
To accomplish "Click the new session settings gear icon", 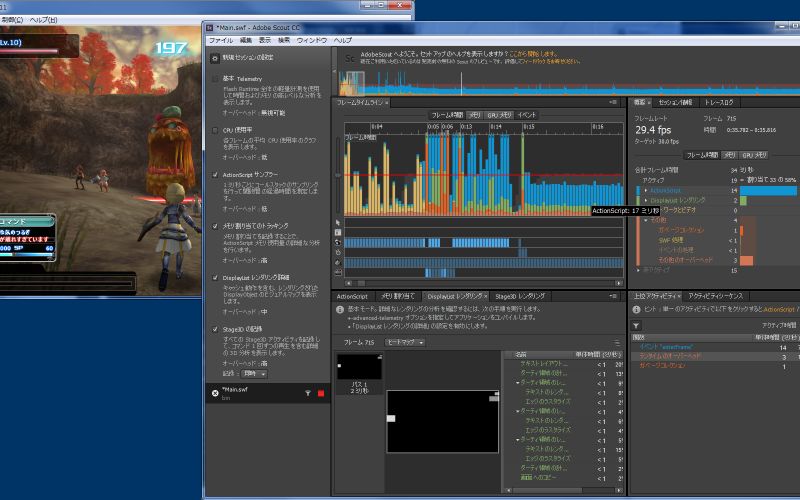I will 215,59.
